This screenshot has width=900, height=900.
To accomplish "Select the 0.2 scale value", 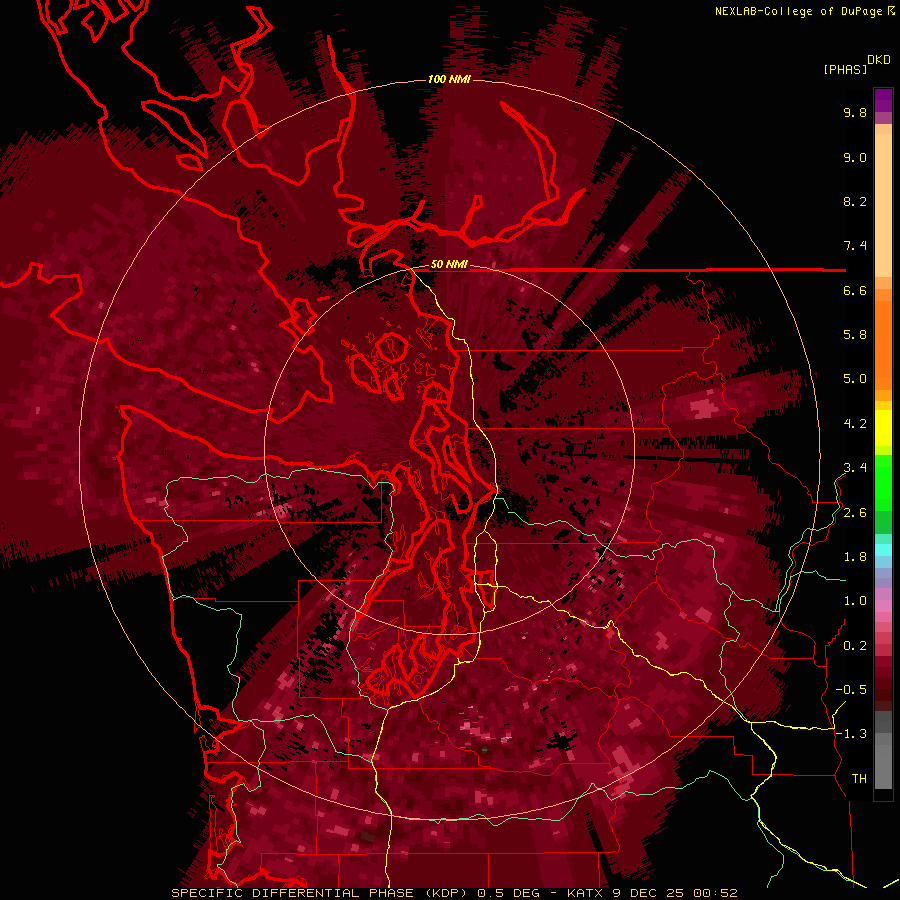I will coord(855,646).
